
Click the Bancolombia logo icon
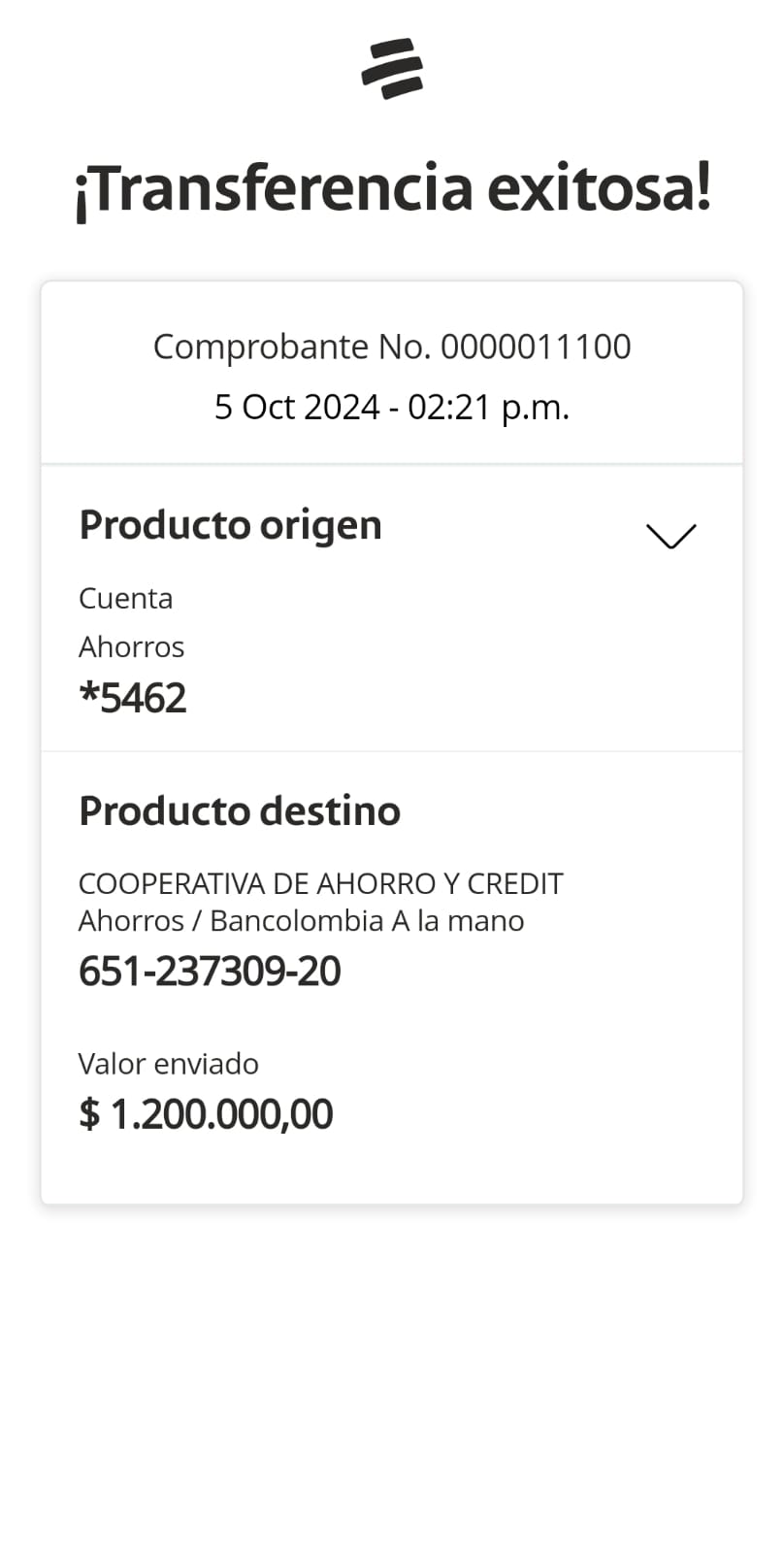point(392,69)
